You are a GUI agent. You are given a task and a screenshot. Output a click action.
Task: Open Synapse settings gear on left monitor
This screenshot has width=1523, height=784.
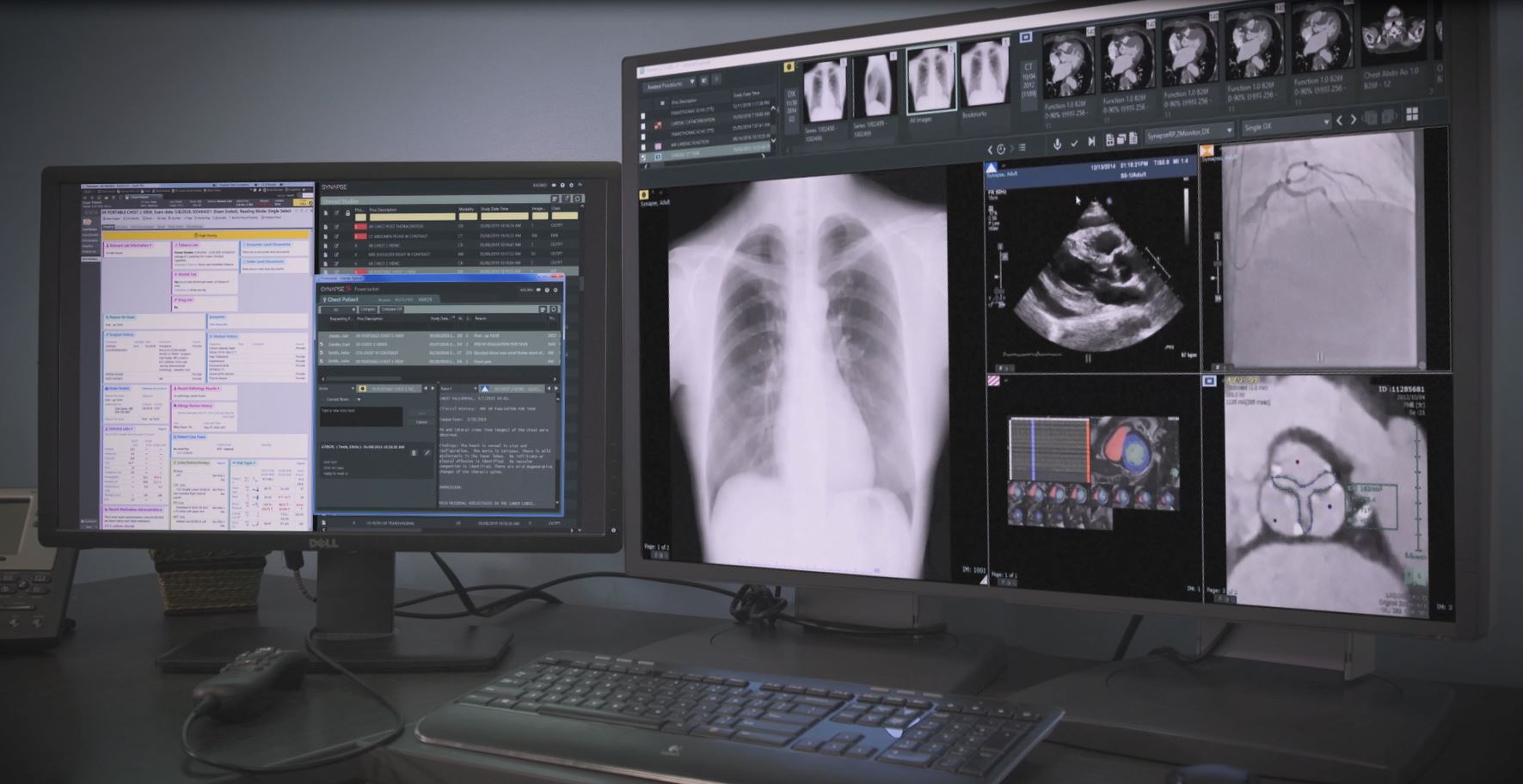[x=571, y=185]
